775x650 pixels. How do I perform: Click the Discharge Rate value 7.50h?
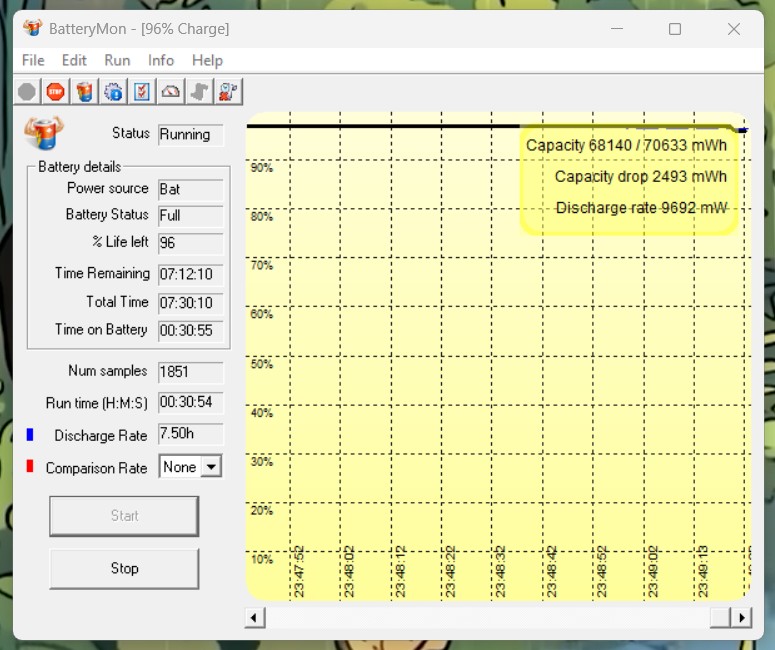(x=191, y=434)
